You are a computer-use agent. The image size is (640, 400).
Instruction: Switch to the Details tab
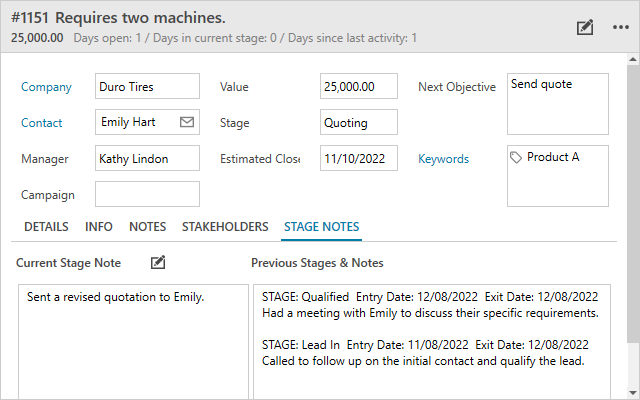(46, 227)
